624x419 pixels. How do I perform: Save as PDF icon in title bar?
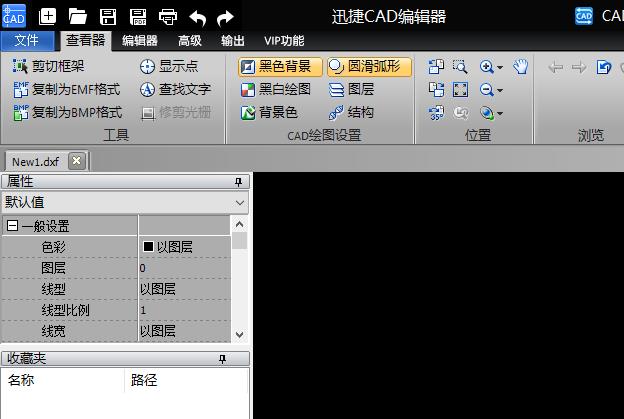[x=138, y=17]
